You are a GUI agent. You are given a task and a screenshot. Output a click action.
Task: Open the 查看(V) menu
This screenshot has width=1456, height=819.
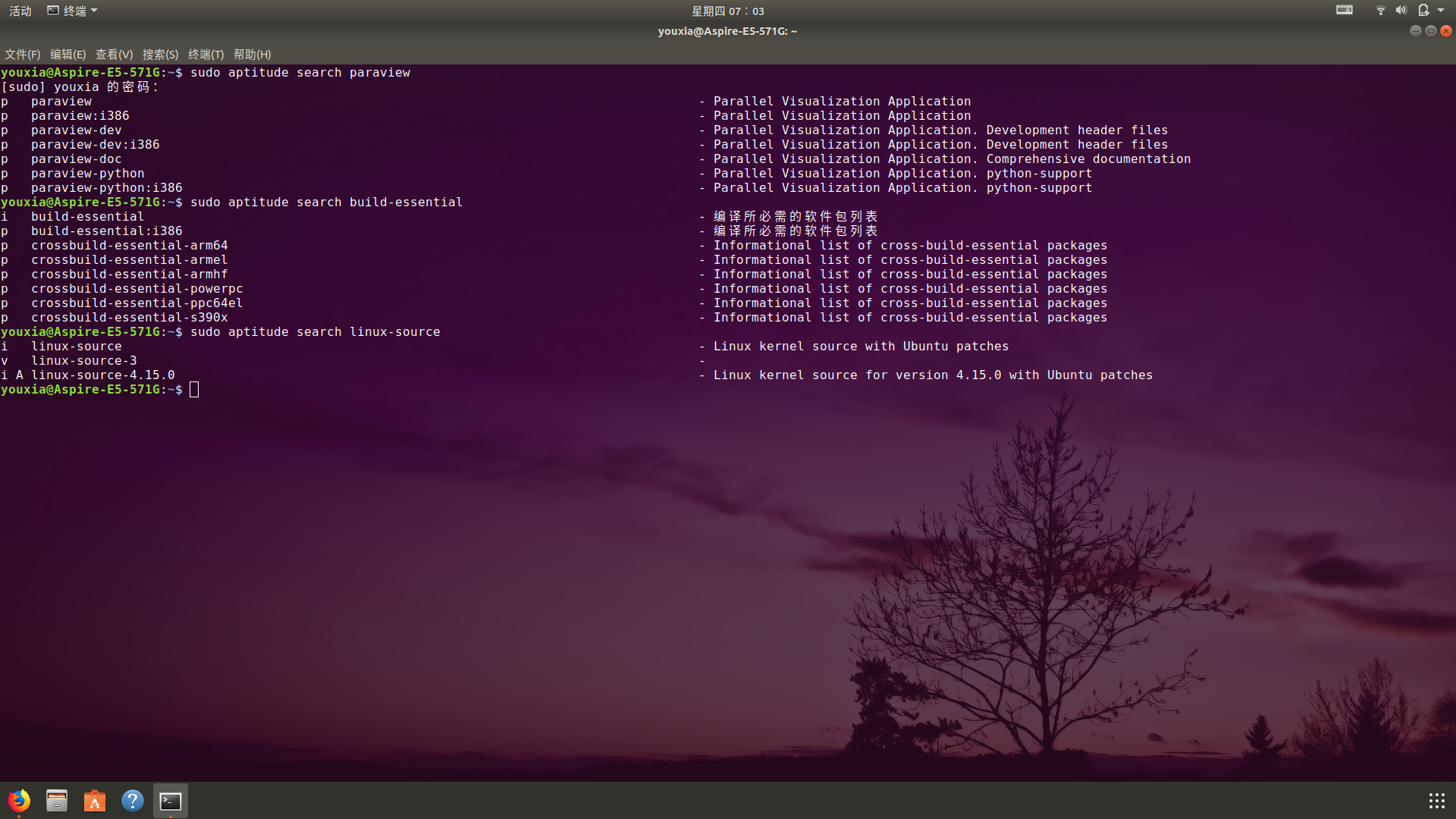[114, 55]
